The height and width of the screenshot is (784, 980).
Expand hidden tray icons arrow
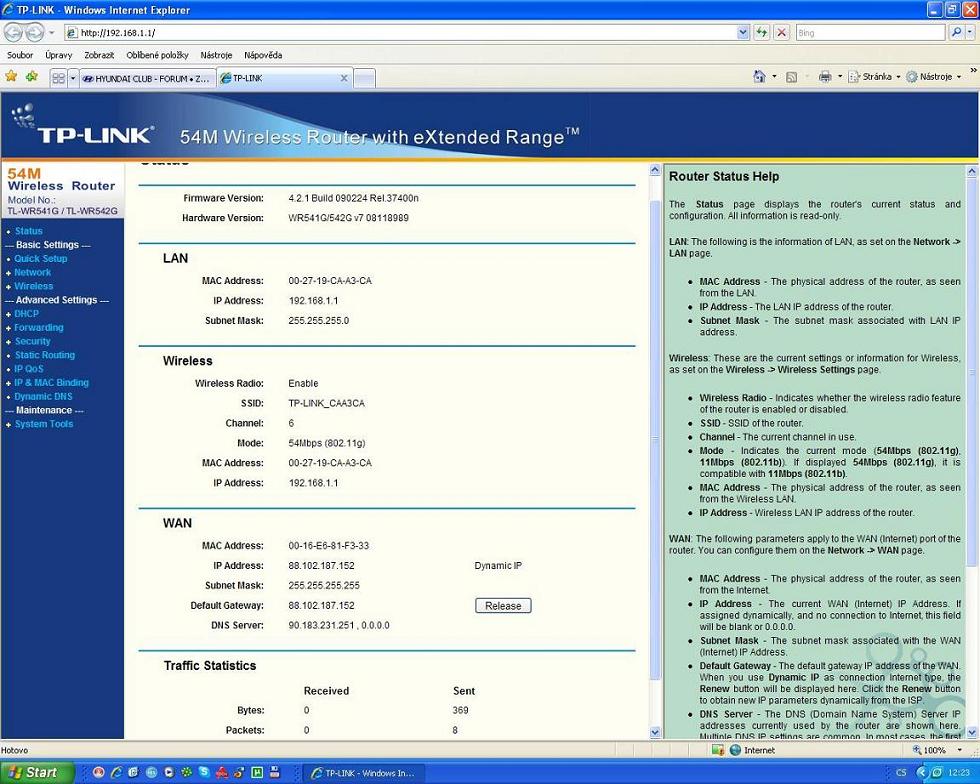click(x=920, y=773)
